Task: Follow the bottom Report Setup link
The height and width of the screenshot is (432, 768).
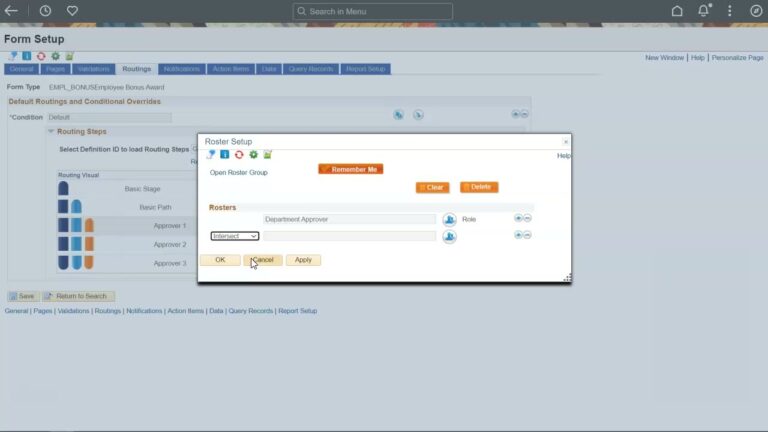Action: click(x=298, y=311)
